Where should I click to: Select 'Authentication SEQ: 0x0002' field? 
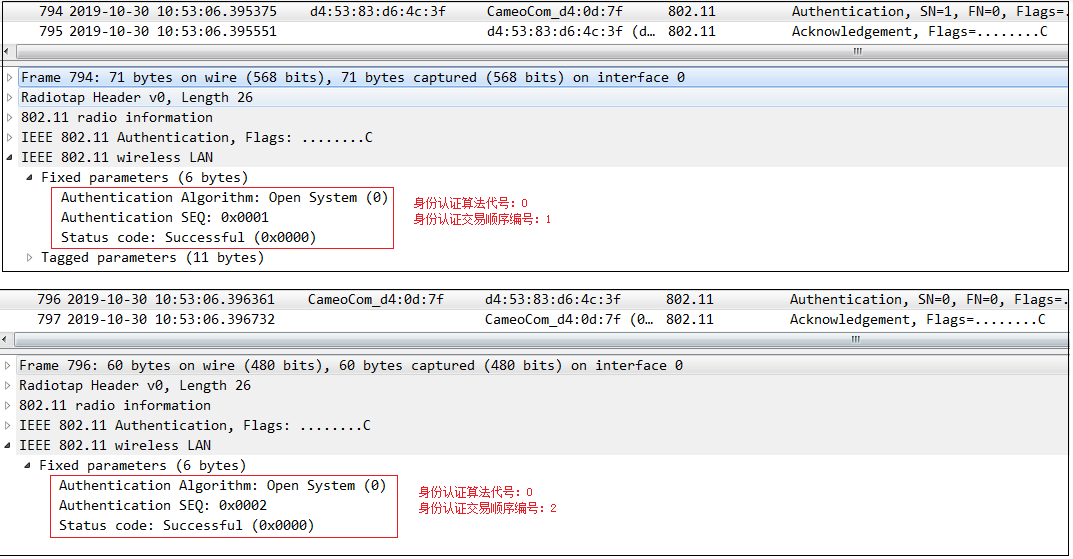(163, 506)
